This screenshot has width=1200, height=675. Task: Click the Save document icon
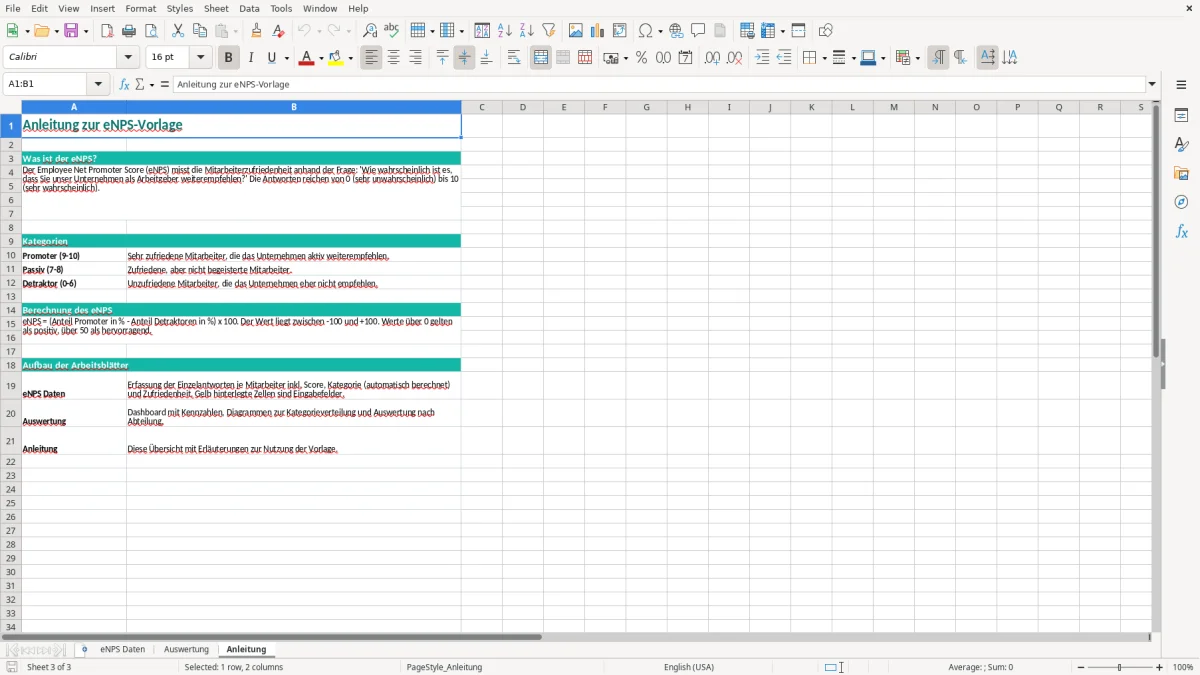[x=71, y=31]
